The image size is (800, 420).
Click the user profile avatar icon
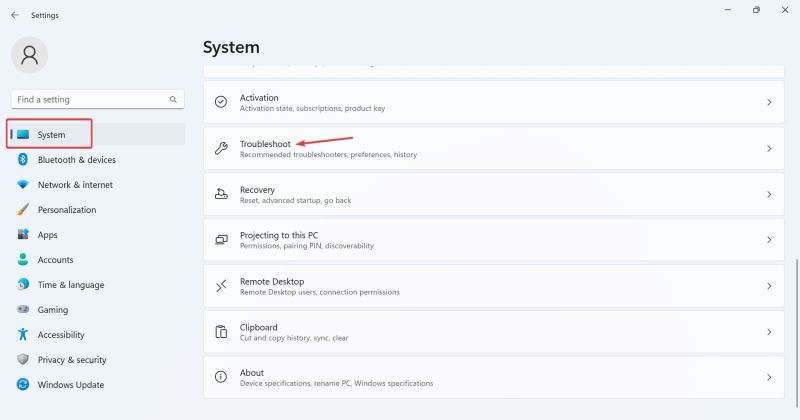pos(29,56)
